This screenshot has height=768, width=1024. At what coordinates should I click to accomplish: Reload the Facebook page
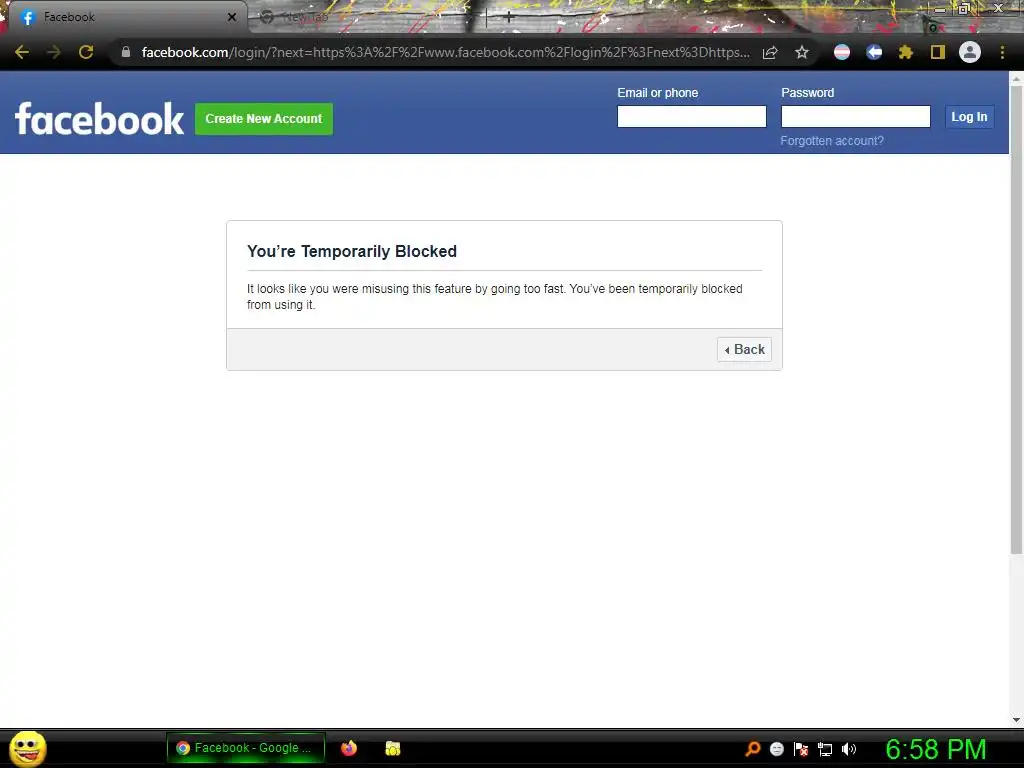(x=86, y=52)
